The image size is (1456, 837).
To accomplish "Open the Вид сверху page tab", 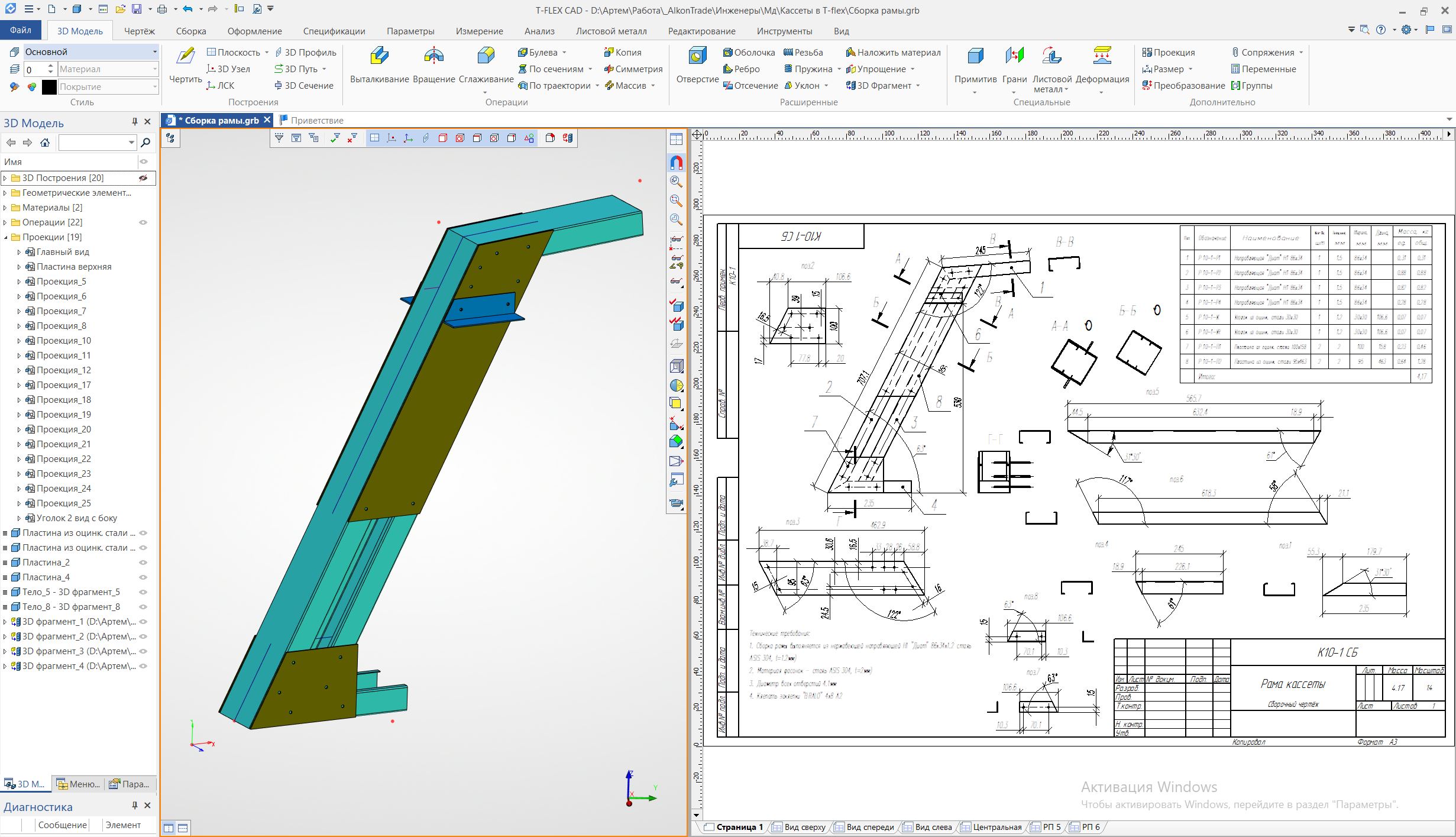I will pos(799,827).
